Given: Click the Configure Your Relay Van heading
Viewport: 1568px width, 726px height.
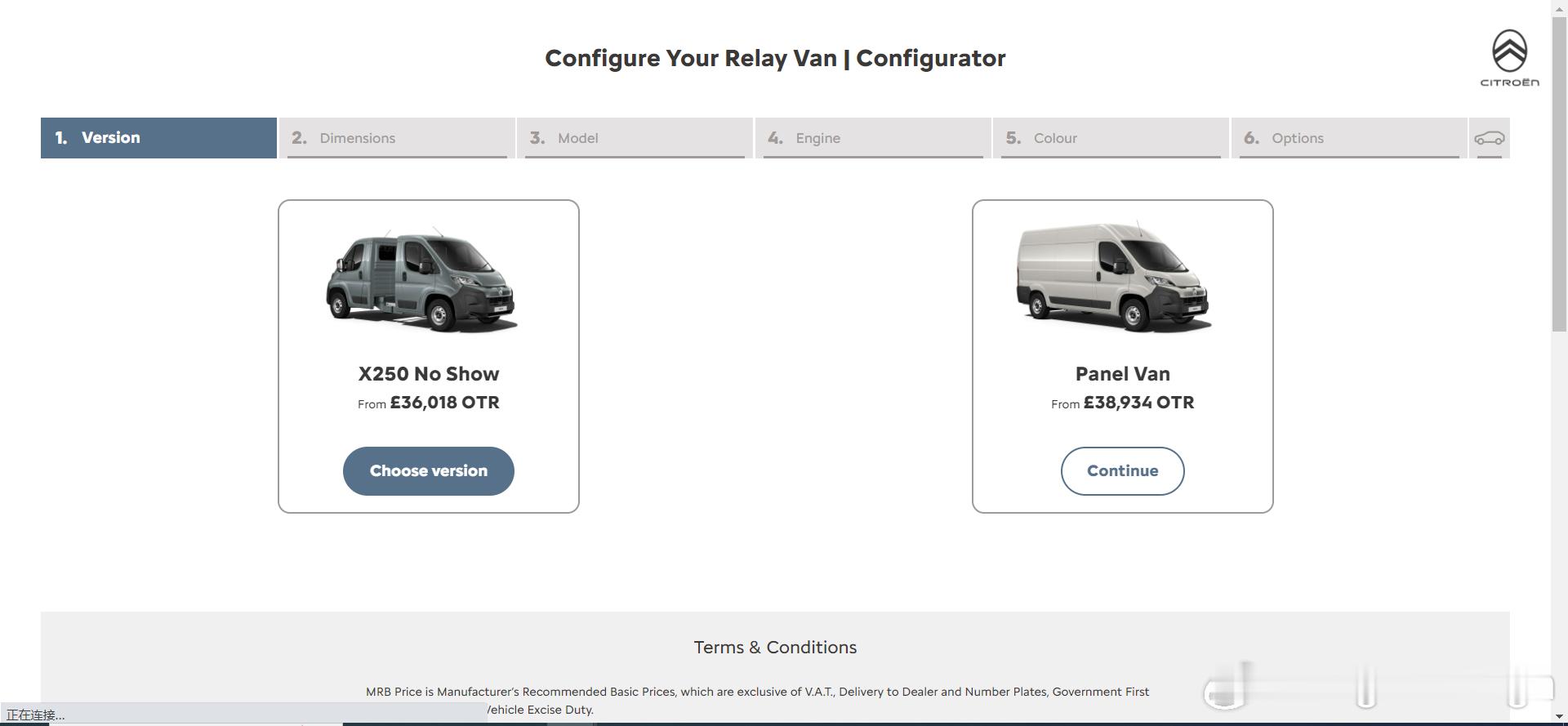Looking at the screenshot, I should click(x=775, y=59).
